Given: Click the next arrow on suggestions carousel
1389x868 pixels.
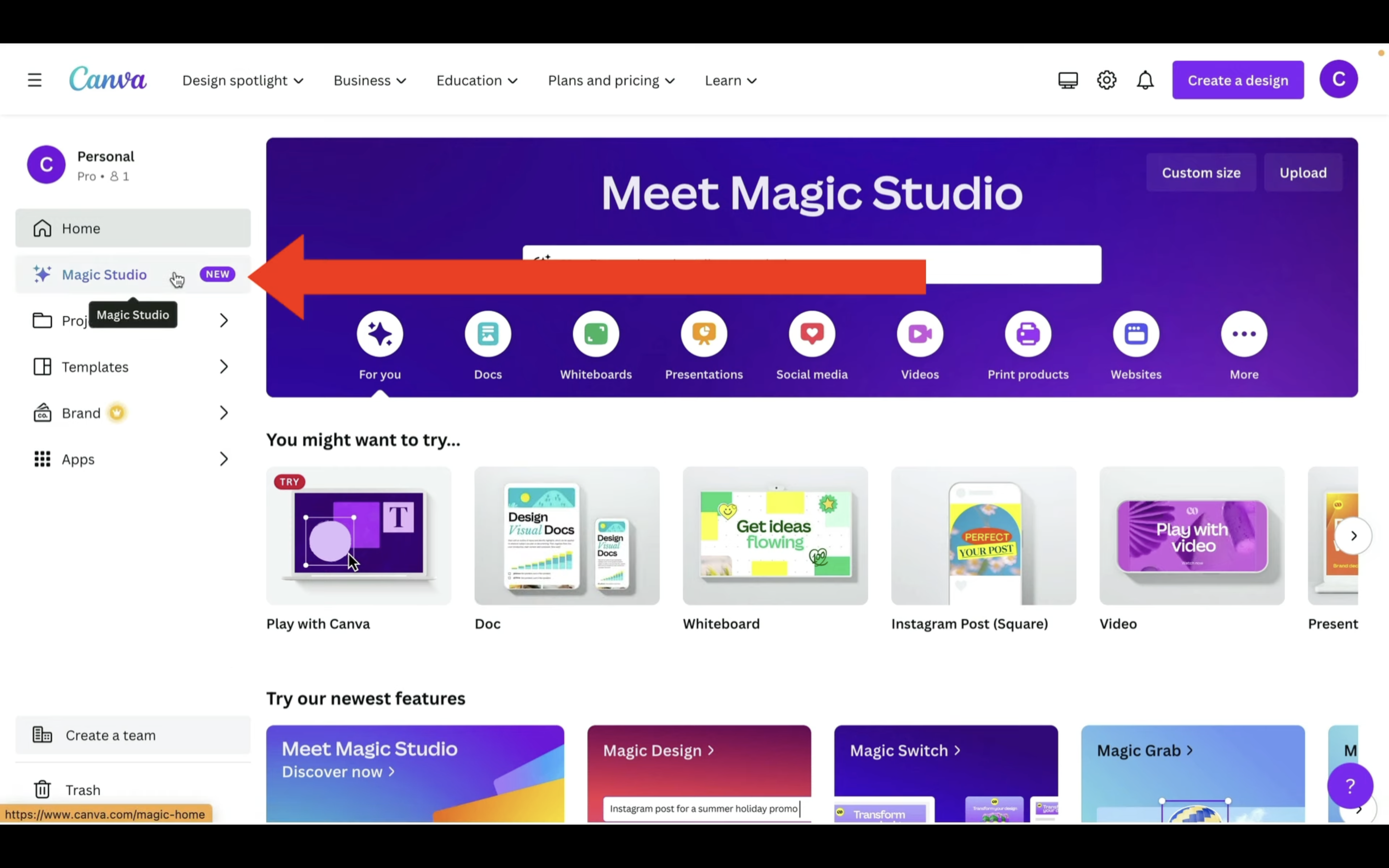Looking at the screenshot, I should tap(1353, 536).
